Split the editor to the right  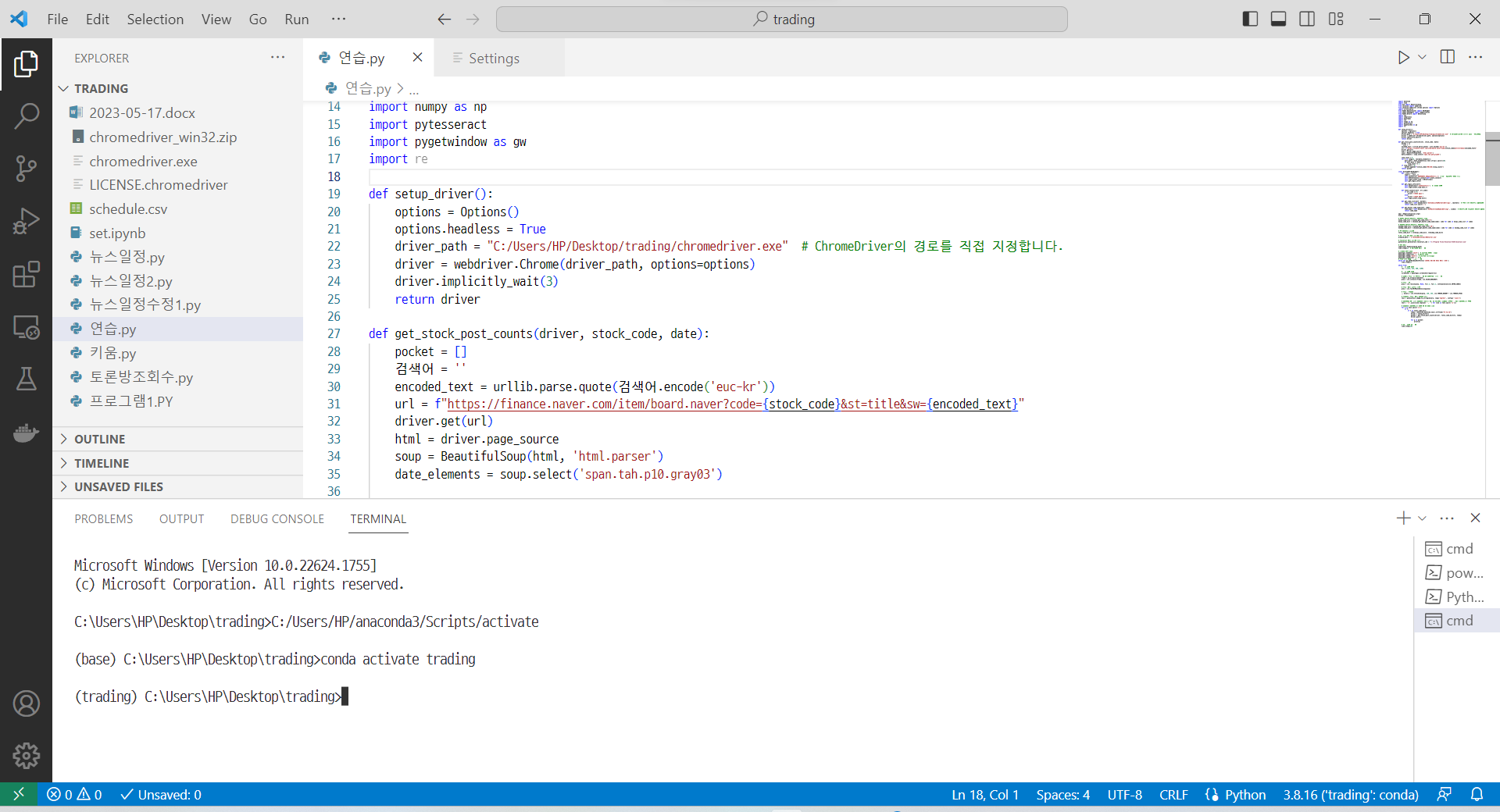click(1447, 57)
